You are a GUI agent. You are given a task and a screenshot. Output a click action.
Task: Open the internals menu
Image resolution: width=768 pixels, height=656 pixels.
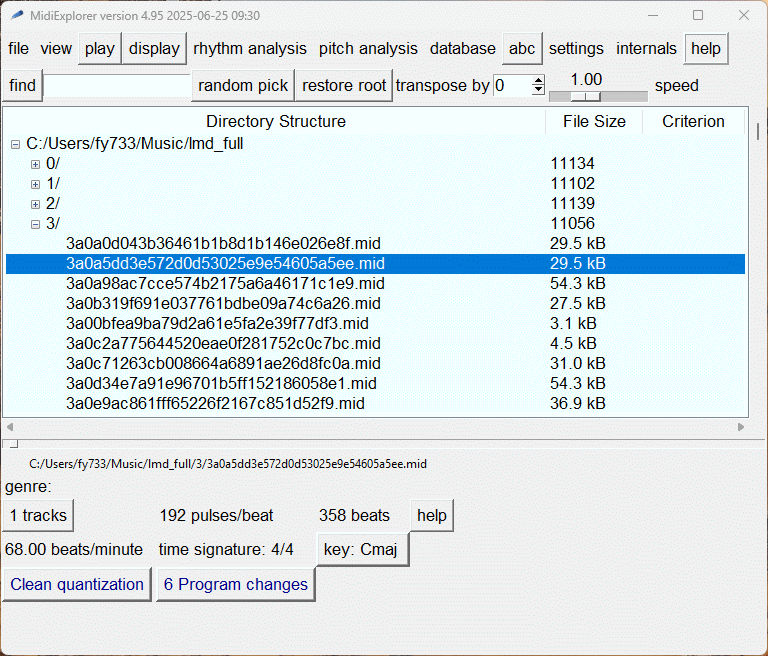click(646, 49)
